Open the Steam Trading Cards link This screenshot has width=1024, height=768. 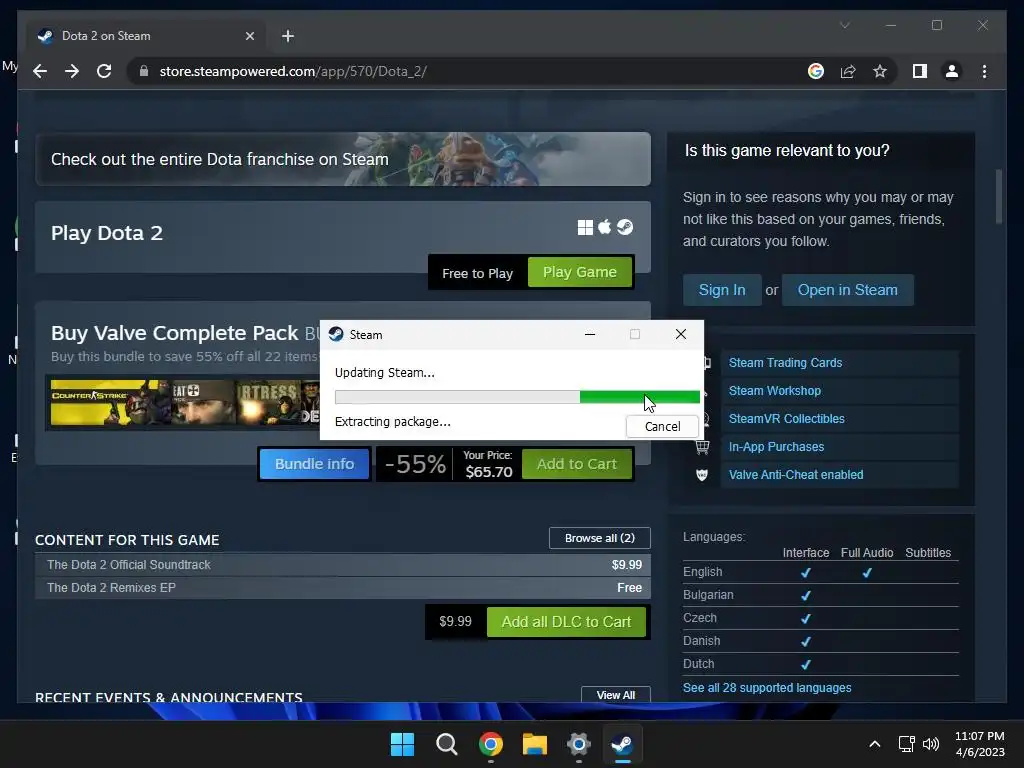point(785,362)
